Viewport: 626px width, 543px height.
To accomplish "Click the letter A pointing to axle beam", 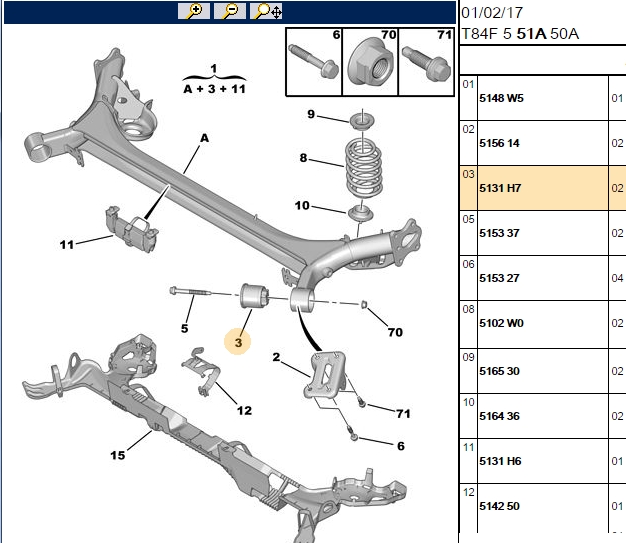I will [204, 138].
